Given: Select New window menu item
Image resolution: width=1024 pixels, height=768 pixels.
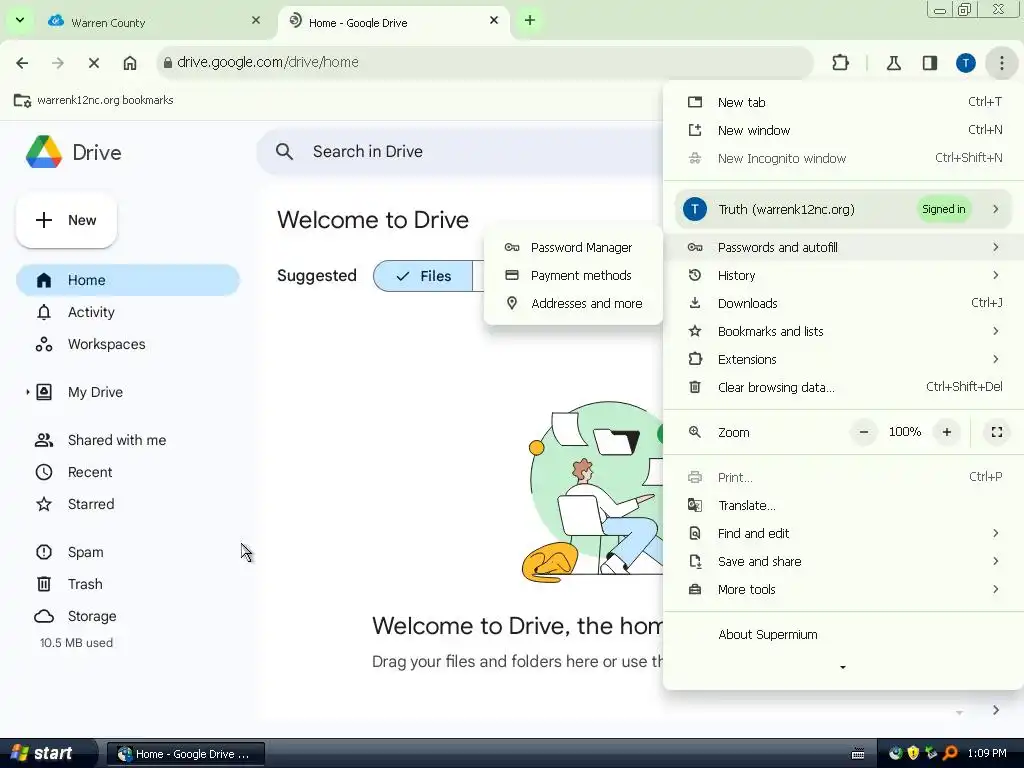Looking at the screenshot, I should [x=844, y=130].
